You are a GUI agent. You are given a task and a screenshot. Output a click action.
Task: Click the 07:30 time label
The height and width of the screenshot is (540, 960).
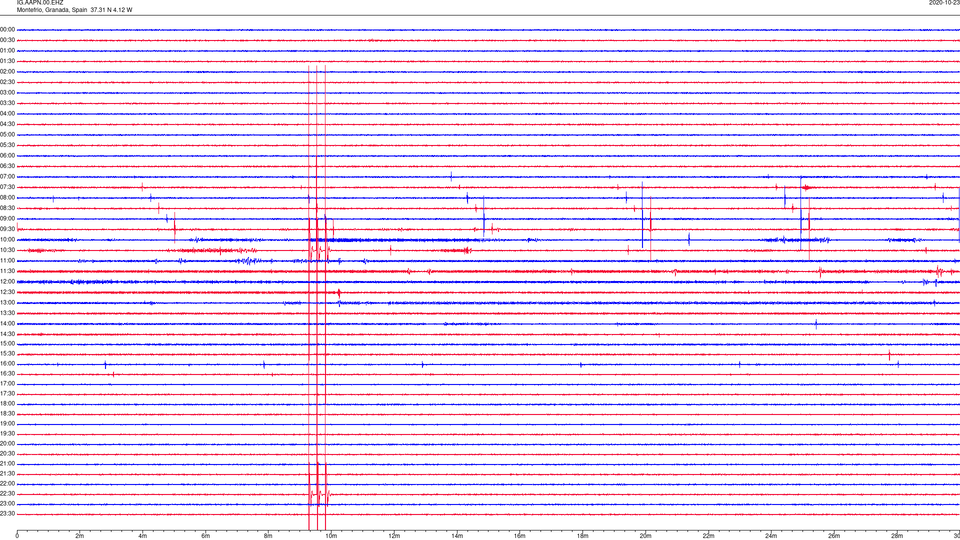(7, 187)
